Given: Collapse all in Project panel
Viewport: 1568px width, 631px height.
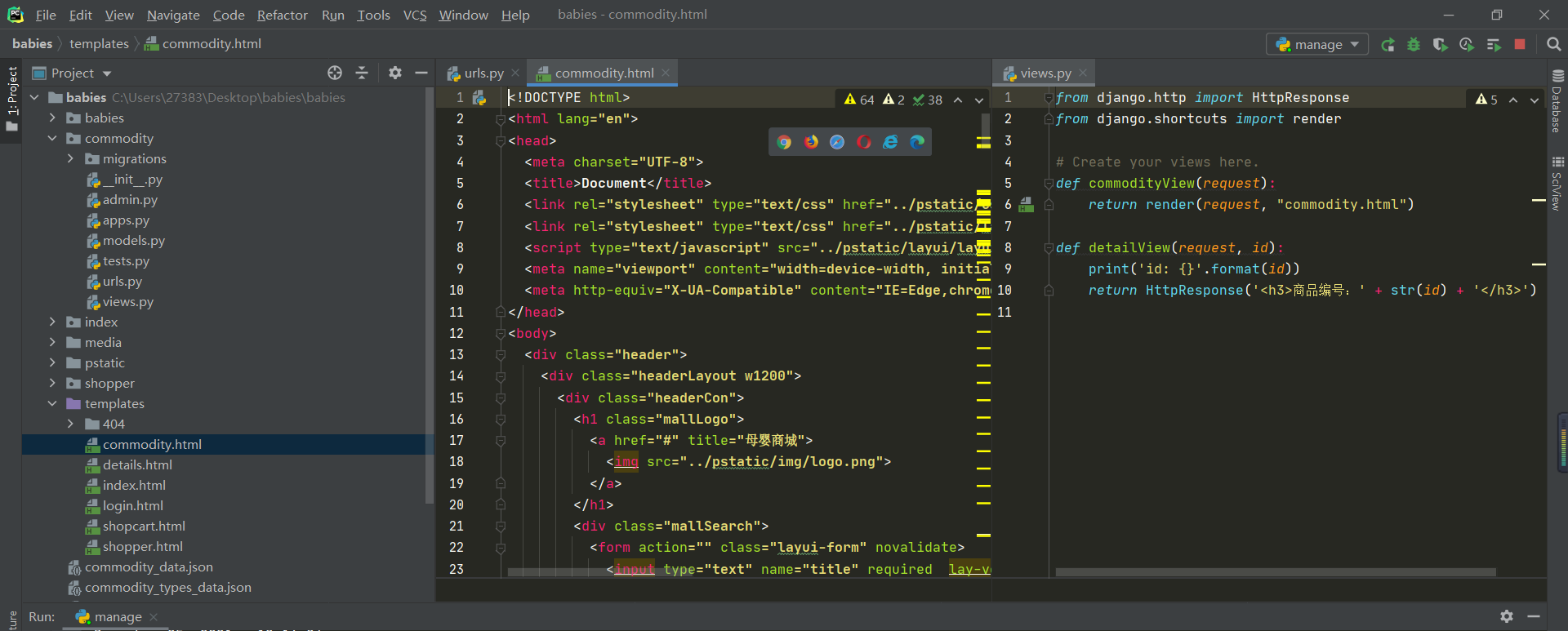Looking at the screenshot, I should pos(362,73).
